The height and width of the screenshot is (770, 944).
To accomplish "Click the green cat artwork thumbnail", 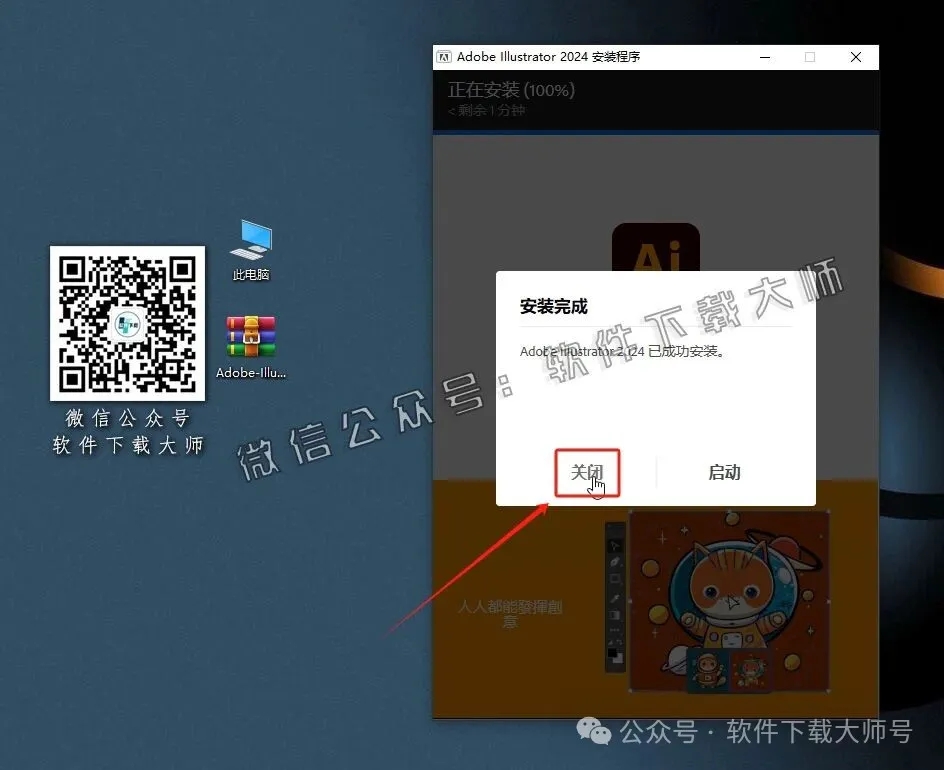I will click(750, 669).
